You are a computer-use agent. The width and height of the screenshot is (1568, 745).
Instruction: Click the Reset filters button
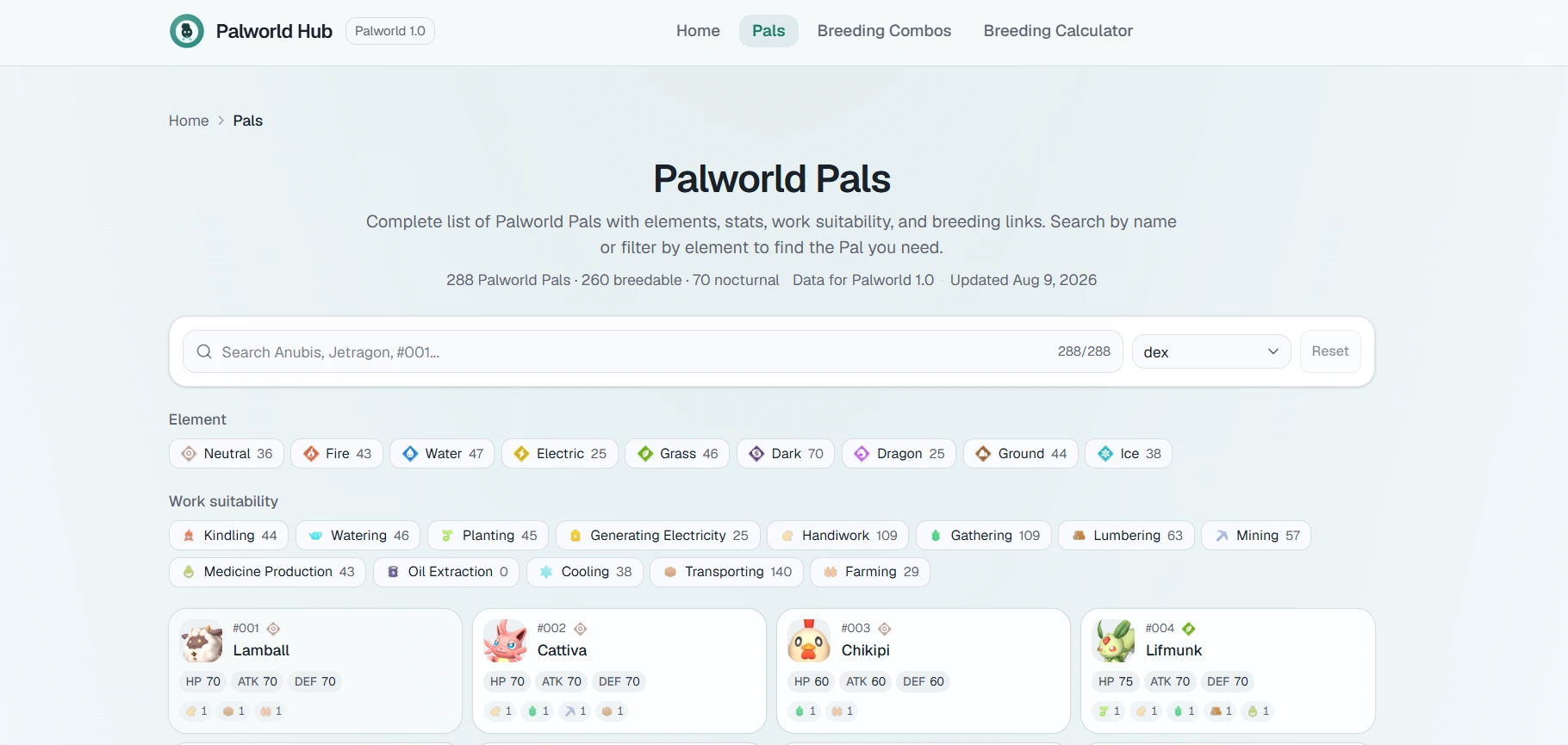click(x=1330, y=351)
